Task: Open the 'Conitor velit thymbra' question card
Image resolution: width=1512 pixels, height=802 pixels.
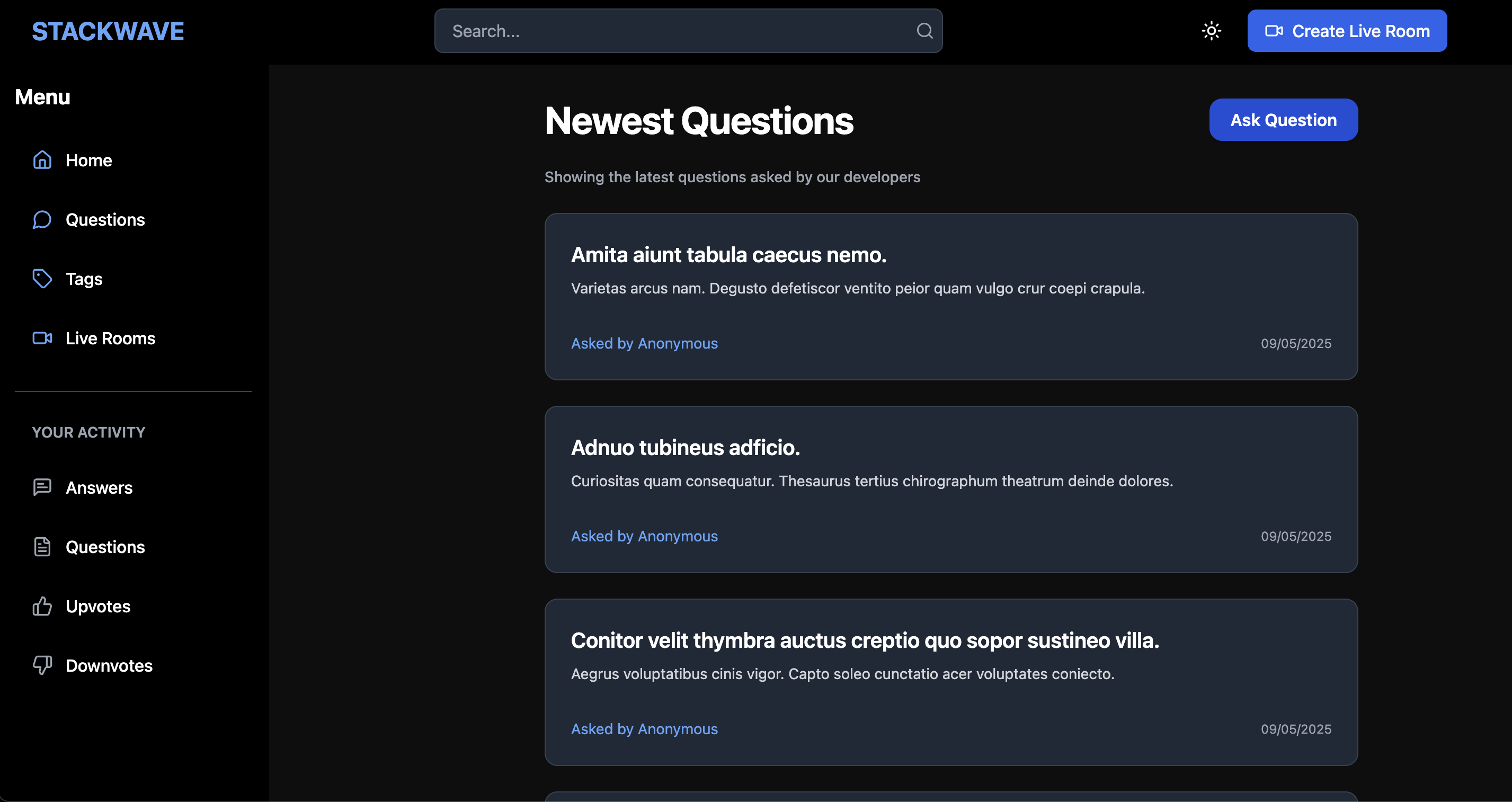Action: [x=865, y=640]
